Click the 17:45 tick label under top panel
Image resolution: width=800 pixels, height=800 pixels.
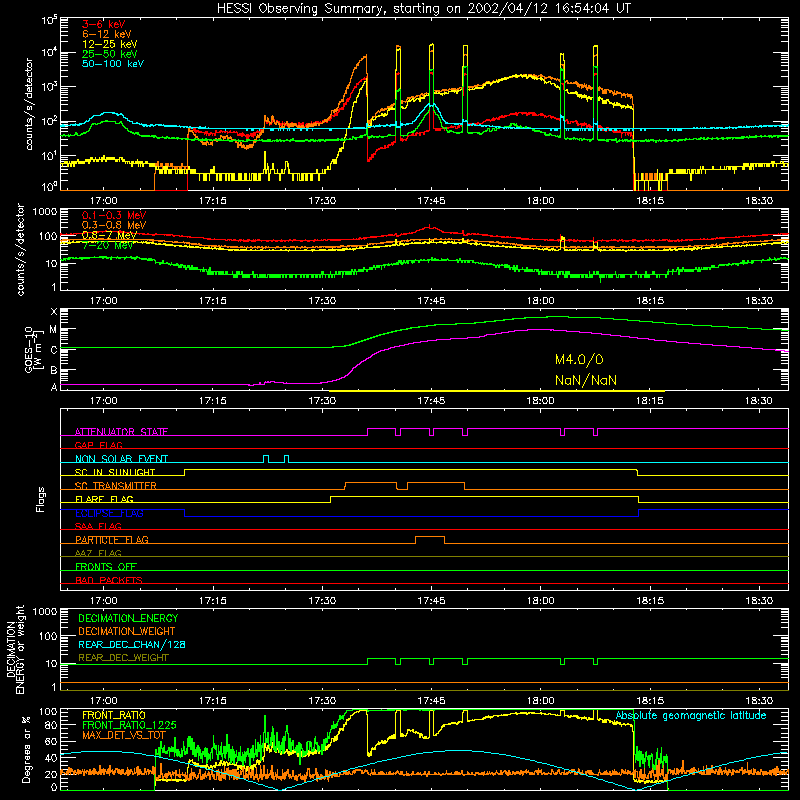pyautogui.click(x=431, y=201)
